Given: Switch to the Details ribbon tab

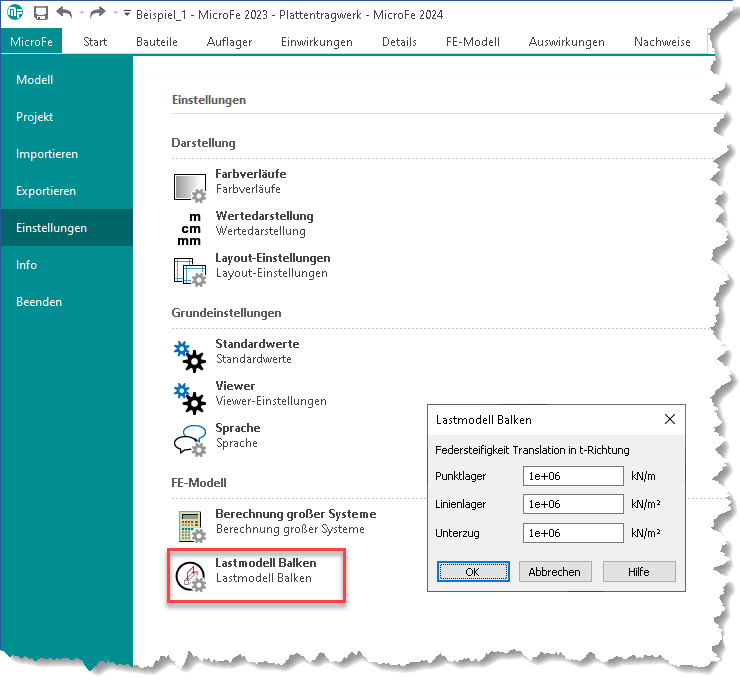Looking at the screenshot, I should pos(399,42).
